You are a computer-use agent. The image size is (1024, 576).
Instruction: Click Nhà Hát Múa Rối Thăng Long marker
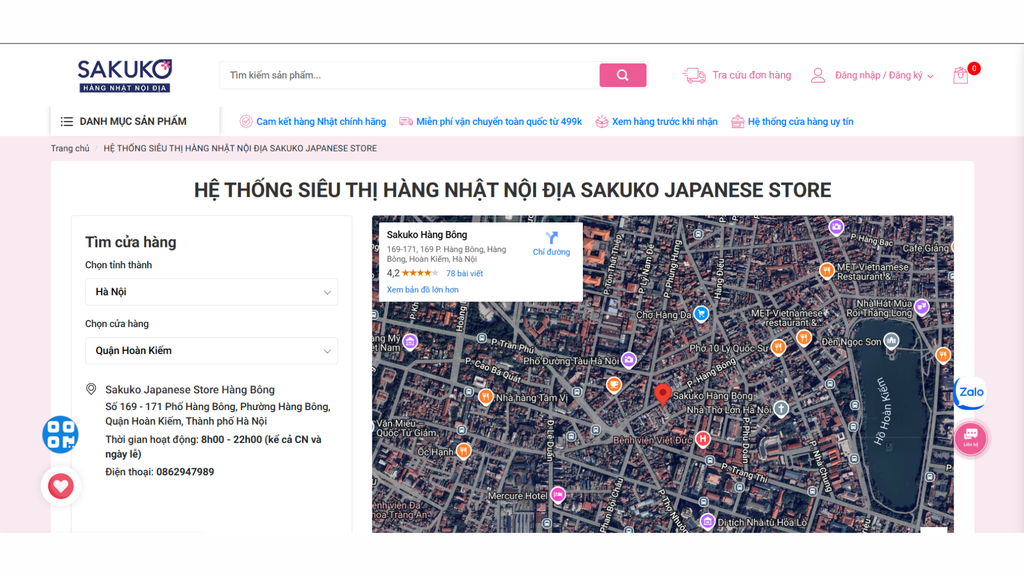[921, 306]
